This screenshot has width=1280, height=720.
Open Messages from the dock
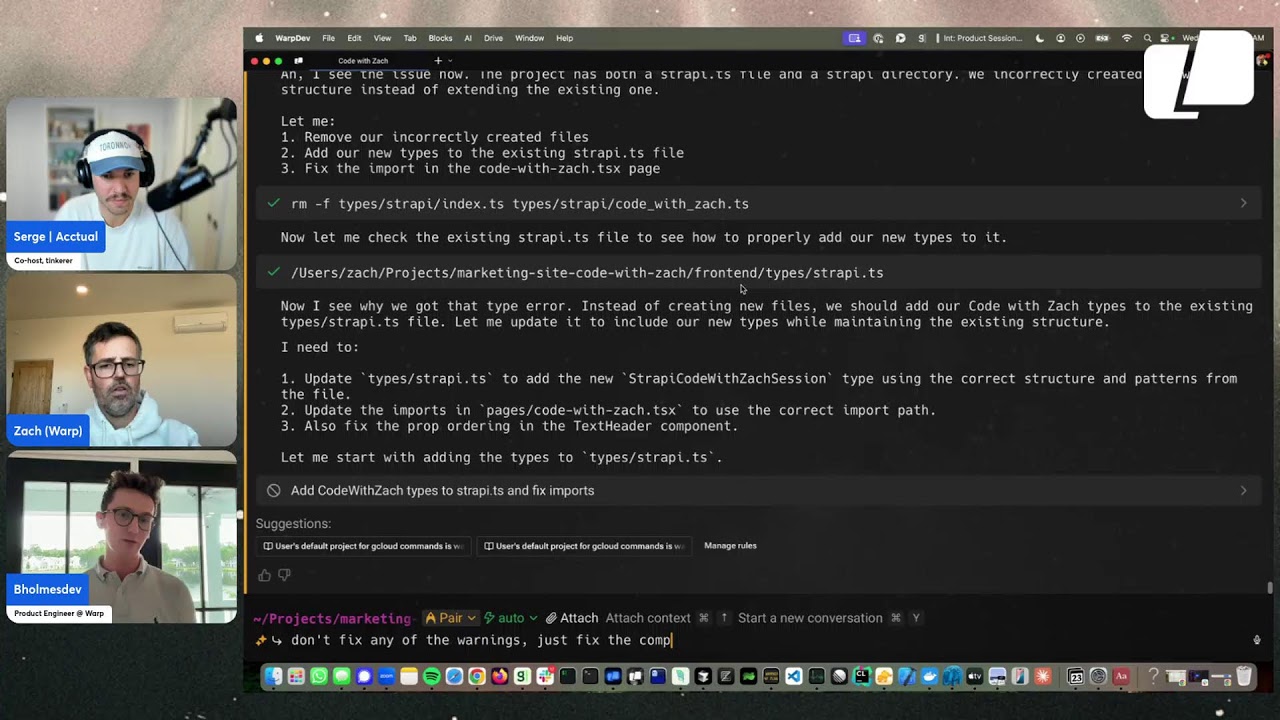tap(342, 677)
